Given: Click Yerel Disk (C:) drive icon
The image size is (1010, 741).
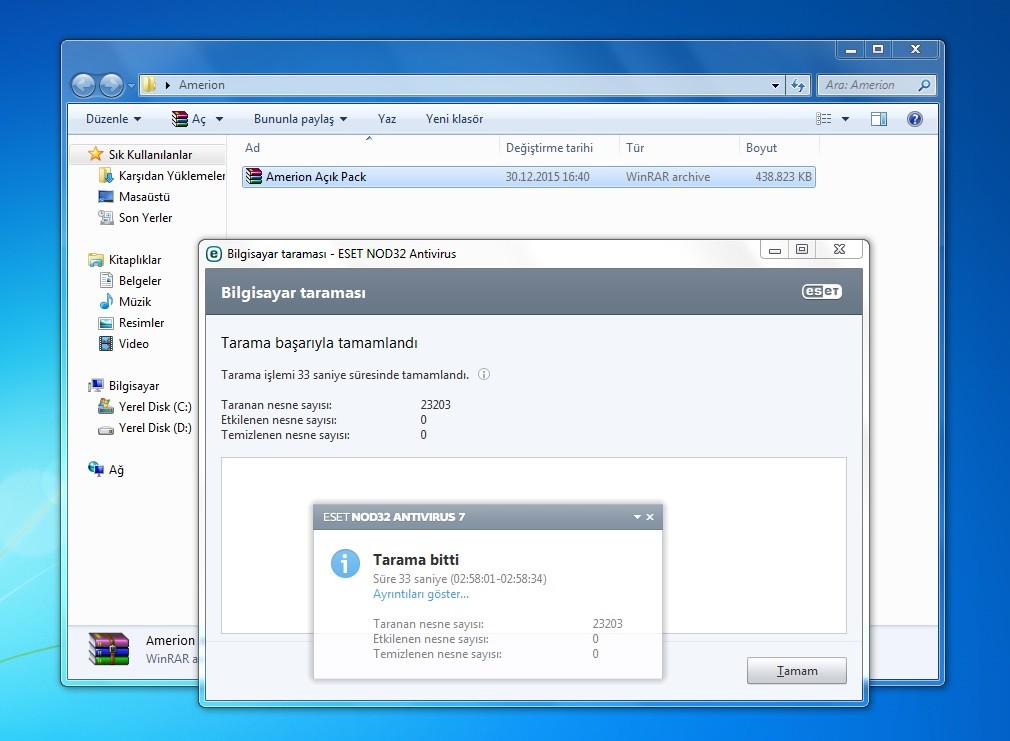Looking at the screenshot, I should 106,406.
